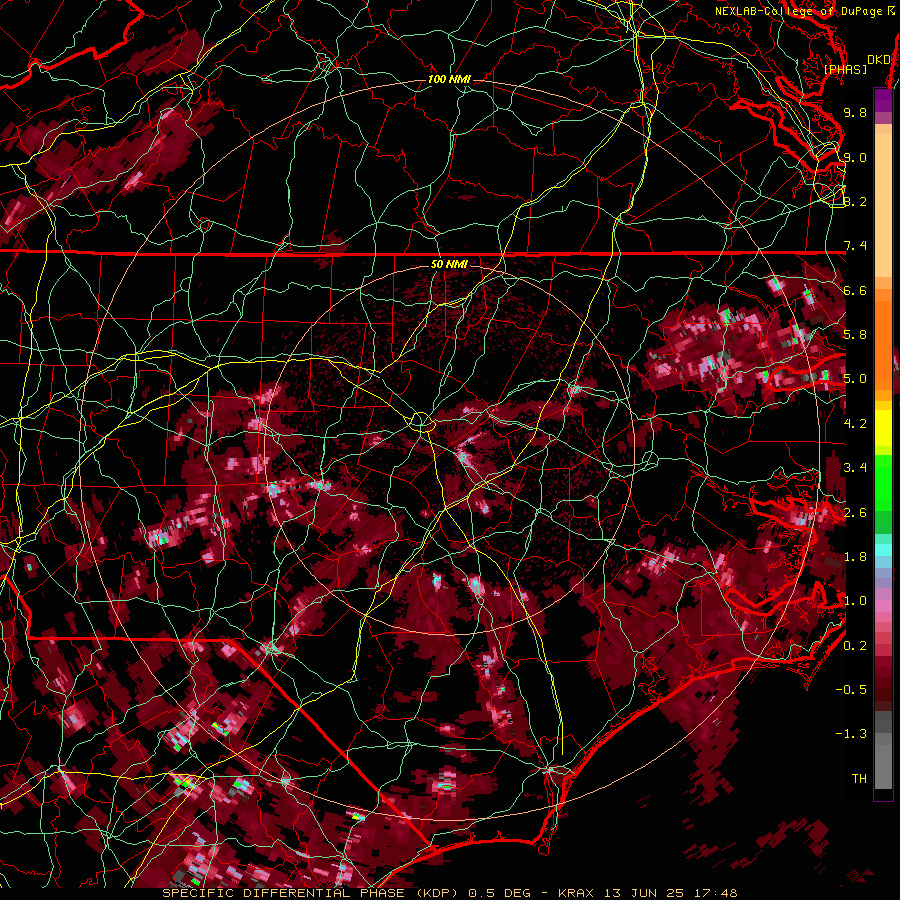Click the 9.0 color scale value
The width and height of the screenshot is (900, 900).
[855, 157]
